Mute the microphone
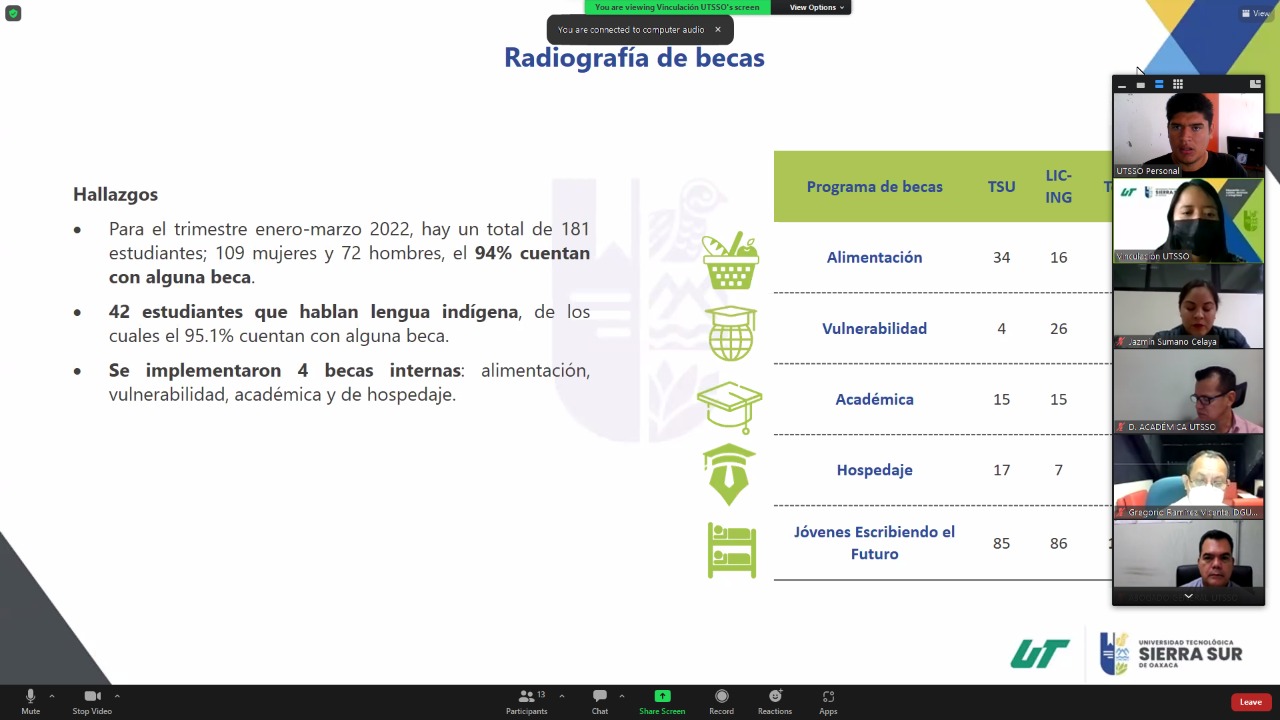The image size is (1280, 720). click(30, 701)
